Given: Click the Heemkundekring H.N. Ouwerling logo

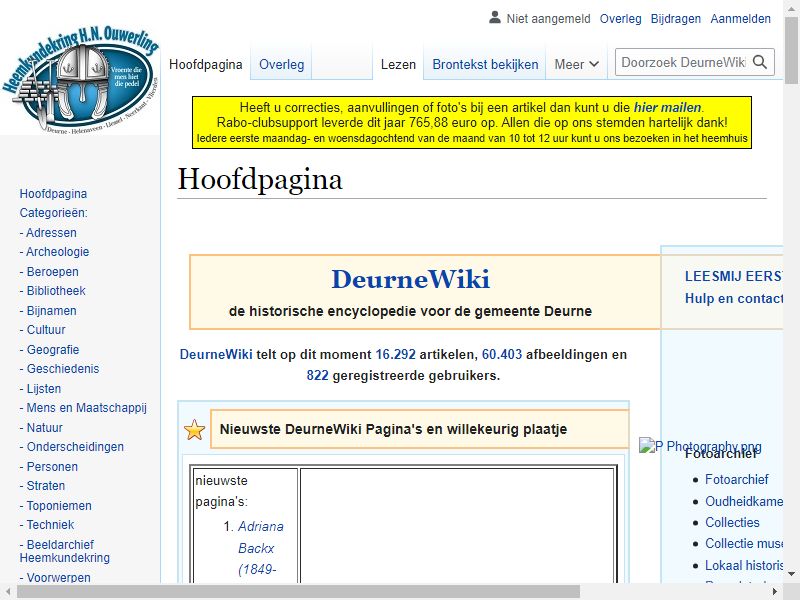Looking at the screenshot, I should [x=80, y=78].
